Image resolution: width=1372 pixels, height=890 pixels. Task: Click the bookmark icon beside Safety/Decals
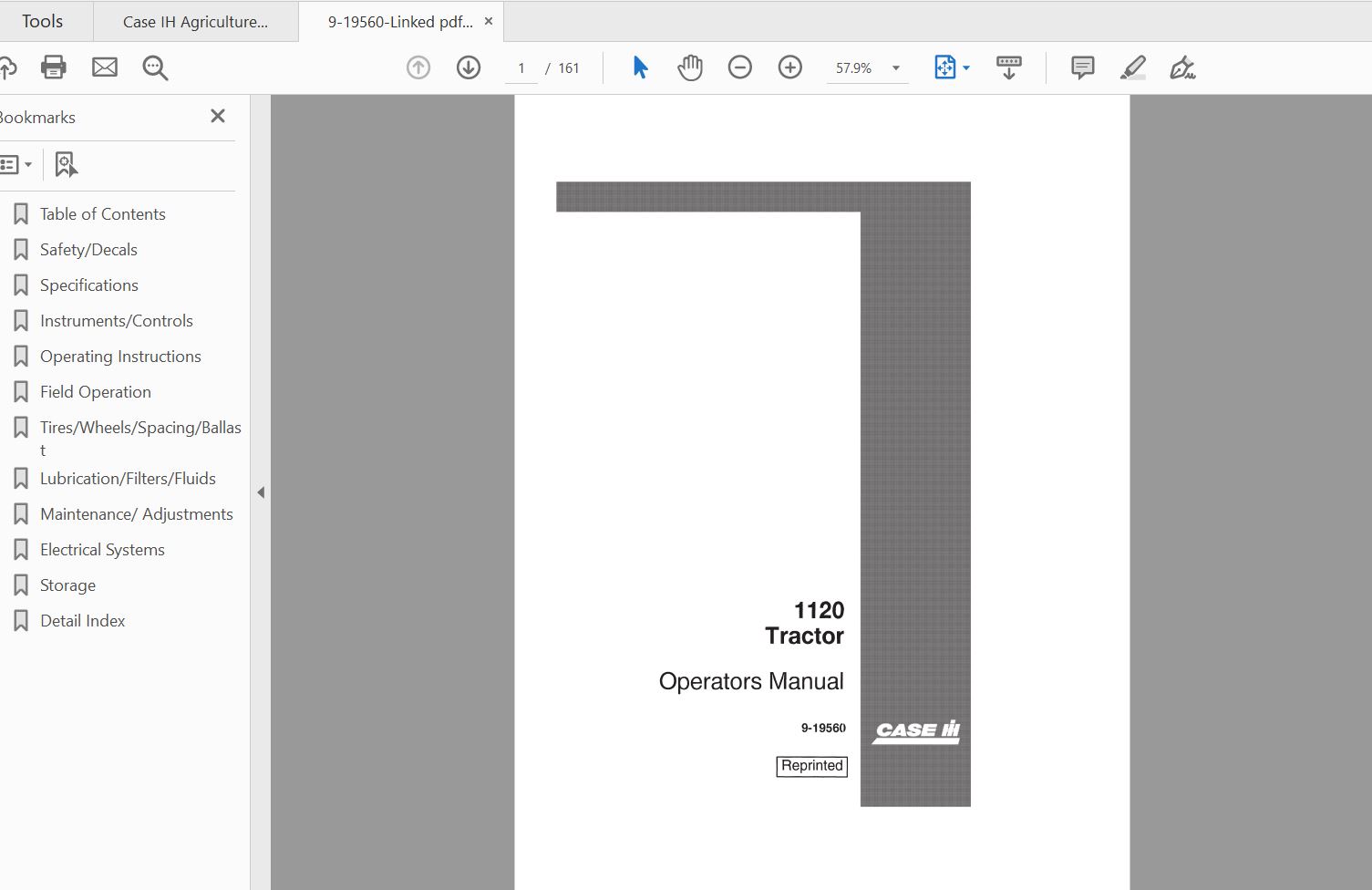(21, 250)
